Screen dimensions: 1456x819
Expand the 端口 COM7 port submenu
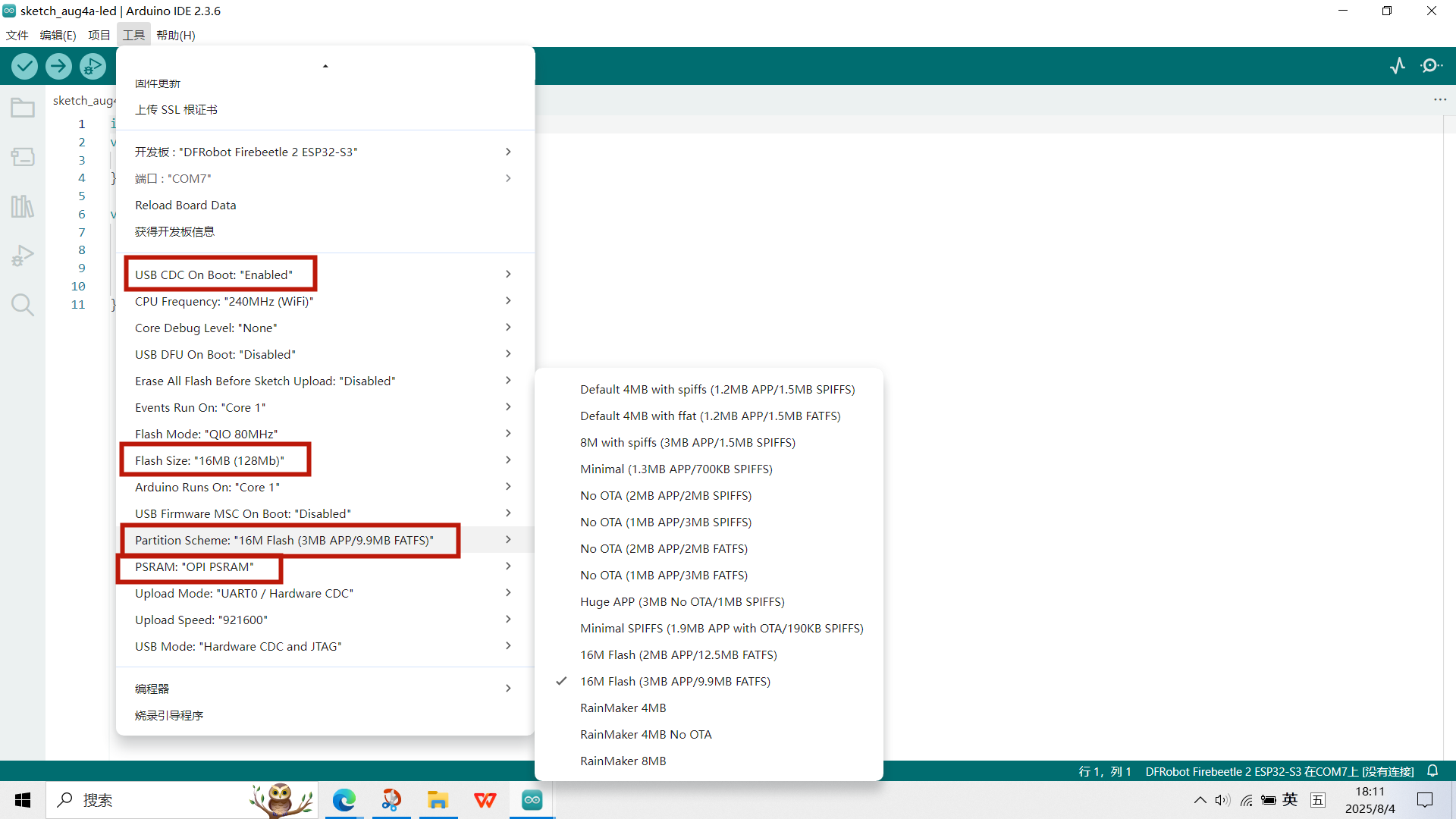point(325,178)
